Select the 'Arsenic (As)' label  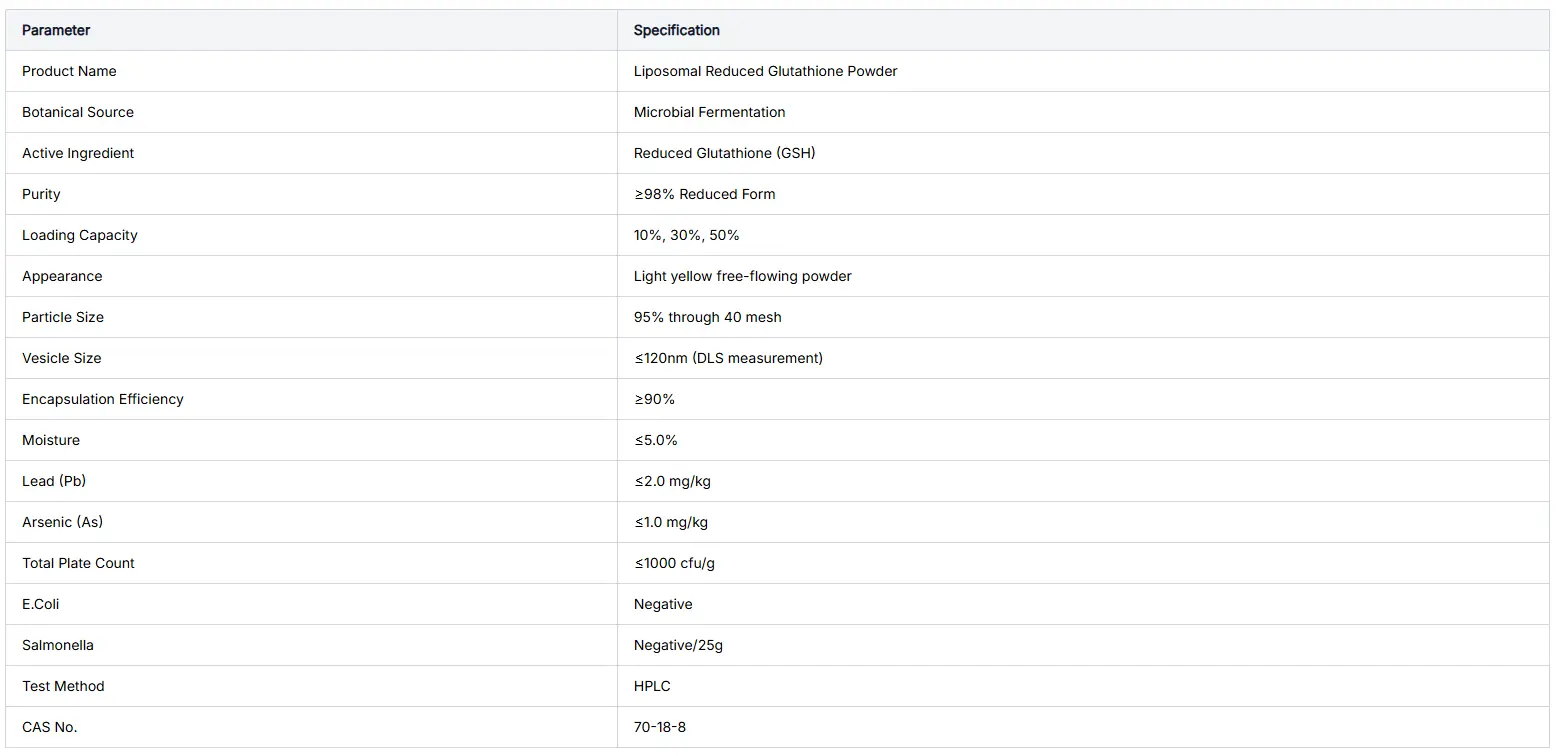pyautogui.click(x=62, y=522)
